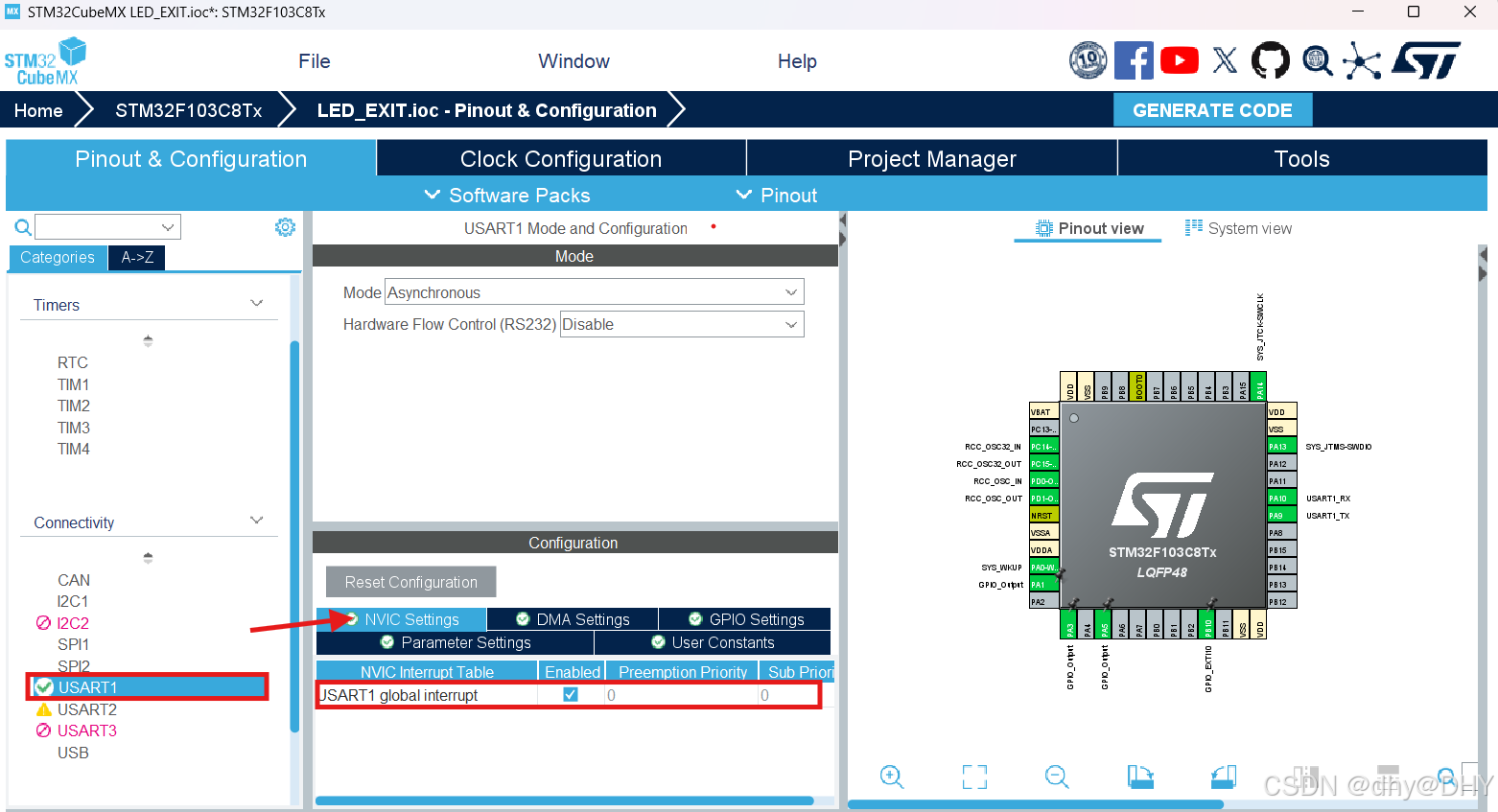
Task: Select pin PB10 on the chip
Action: [x=1208, y=625]
